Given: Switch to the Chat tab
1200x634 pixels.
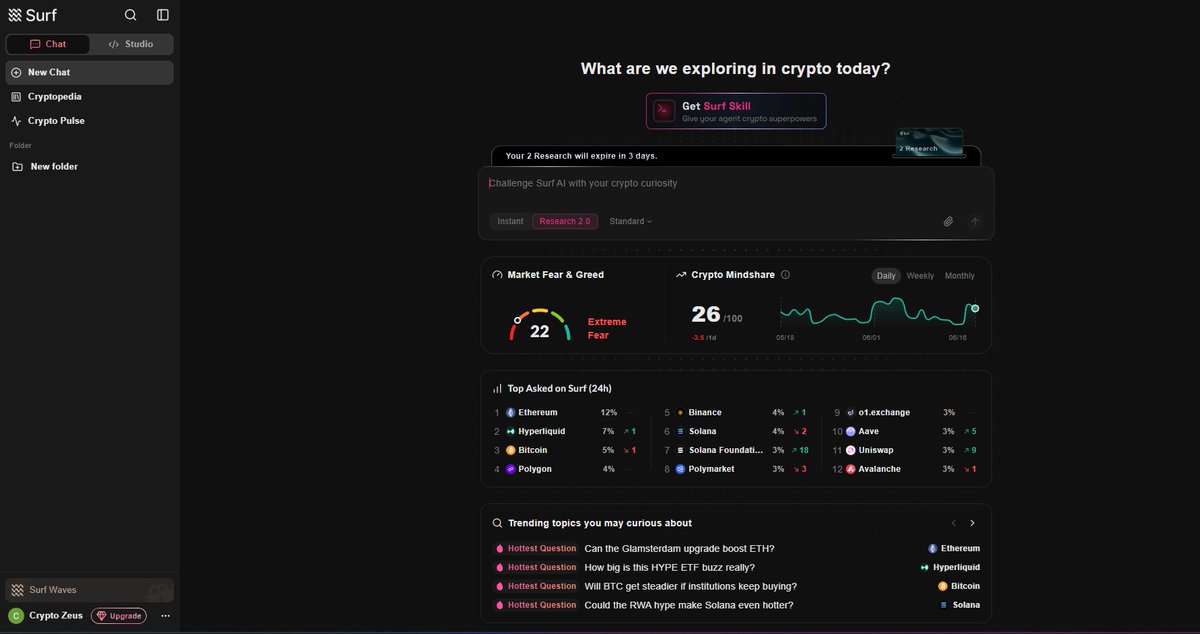Looking at the screenshot, I should (48, 44).
